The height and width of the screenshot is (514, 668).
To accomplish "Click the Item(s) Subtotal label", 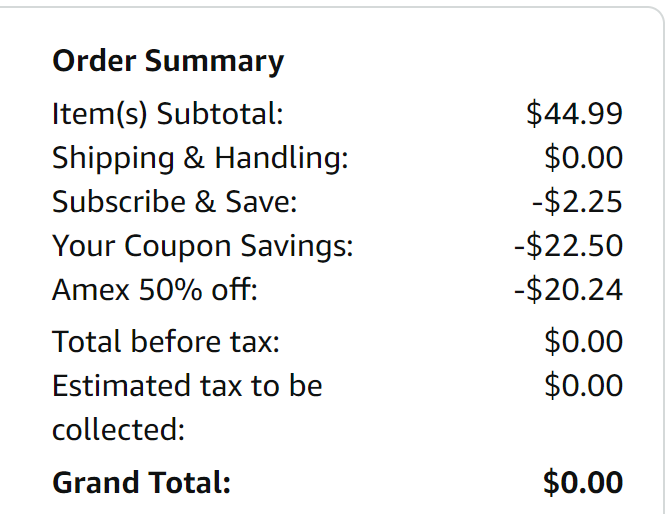I will [168, 114].
